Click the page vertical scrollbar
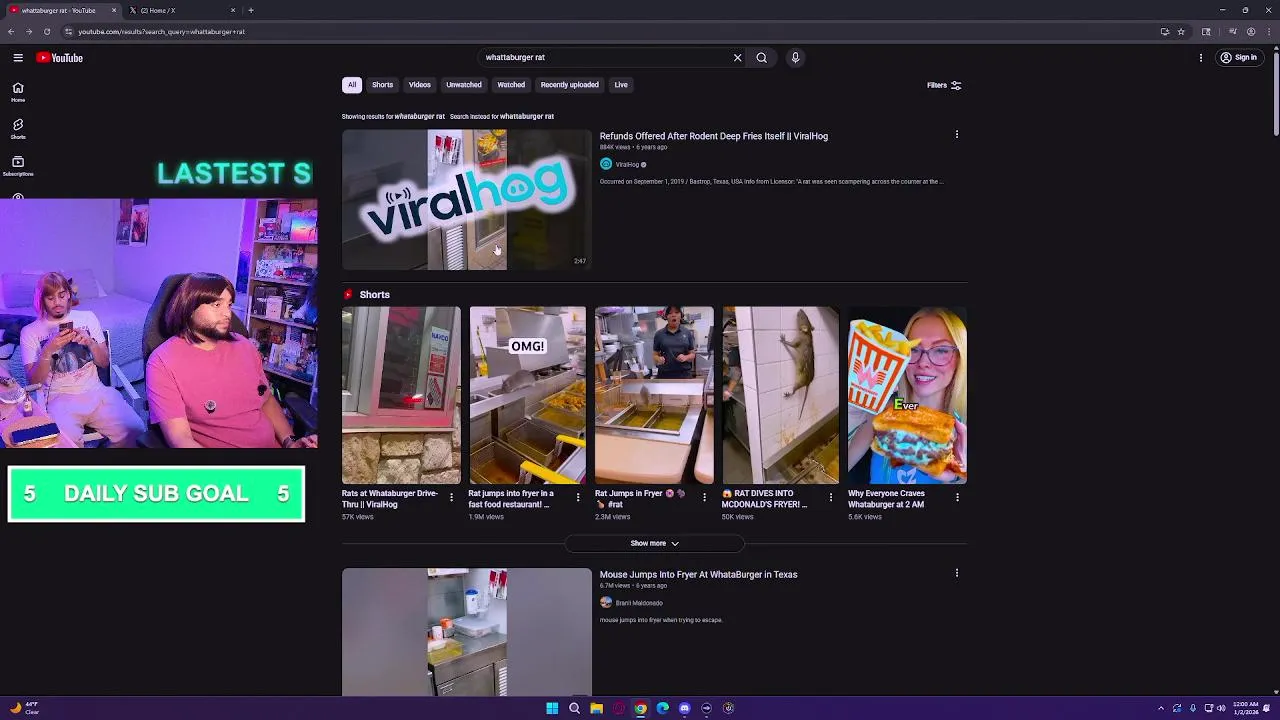Screen dimensions: 1280x720 [x=1274, y=95]
